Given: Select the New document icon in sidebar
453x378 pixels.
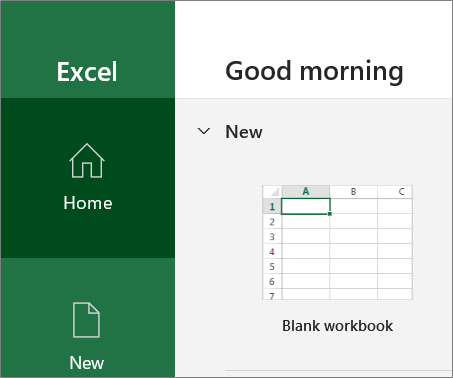Looking at the screenshot, I should 86,320.
